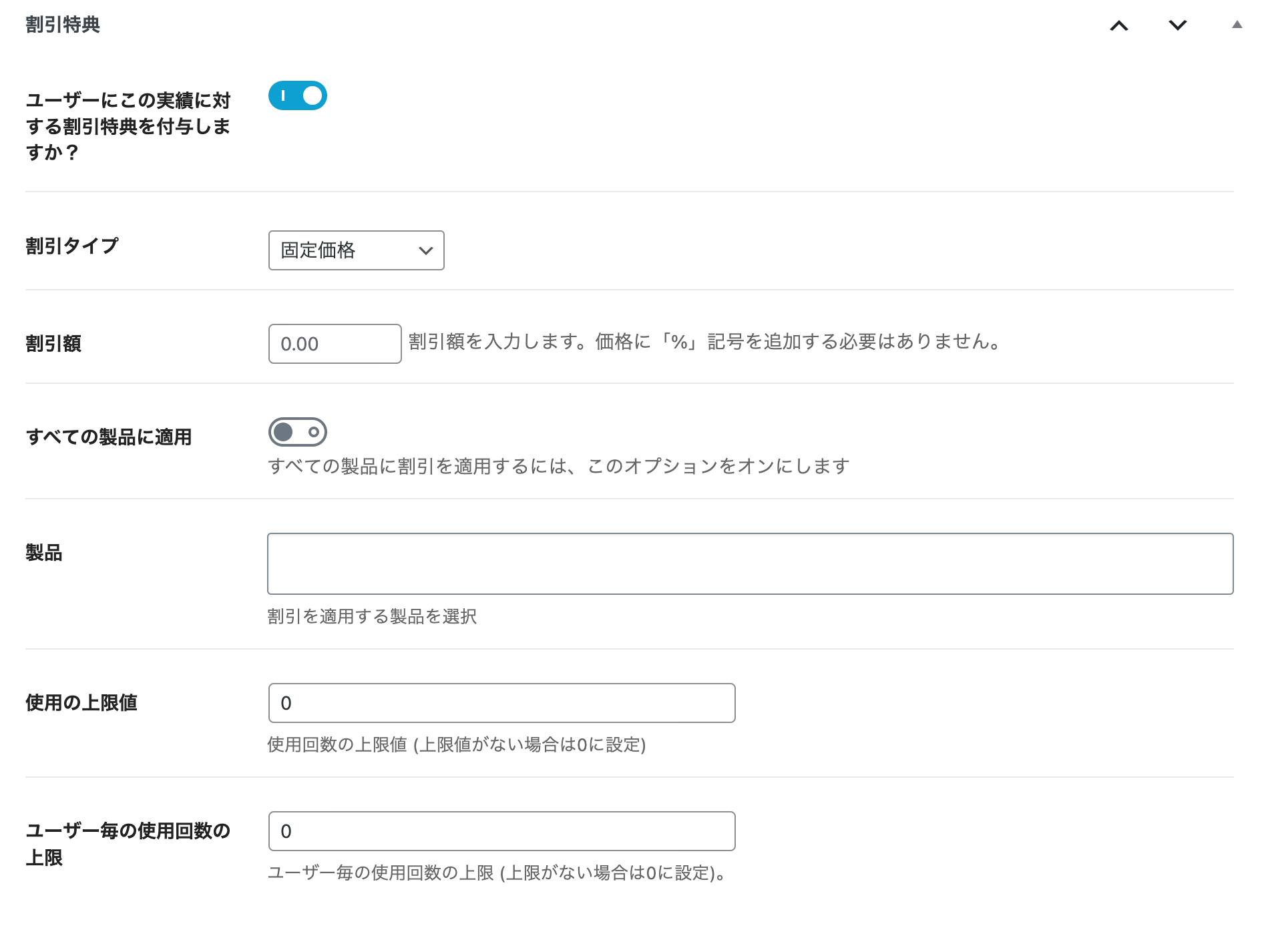Open the 割引タイプ dropdown showing 固定価格

coord(356,250)
